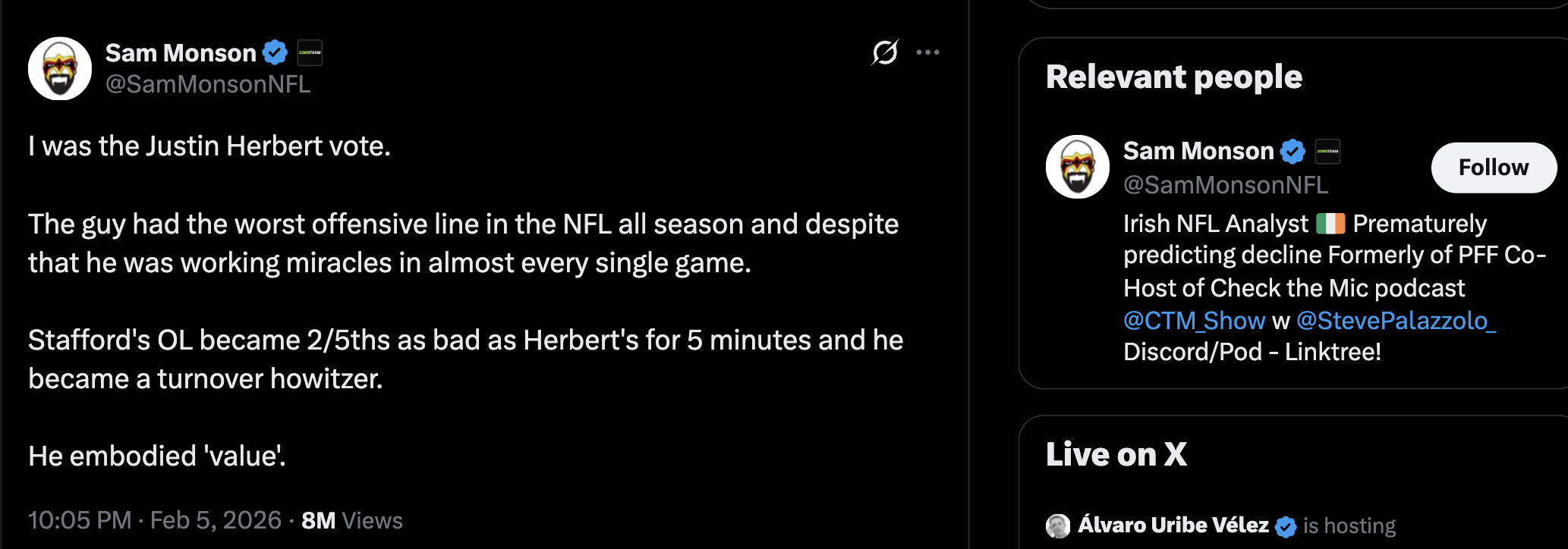Screen dimensions: 1568x549
Task: Click the affiliation badge in Relevant people panel
Action: (1327, 152)
